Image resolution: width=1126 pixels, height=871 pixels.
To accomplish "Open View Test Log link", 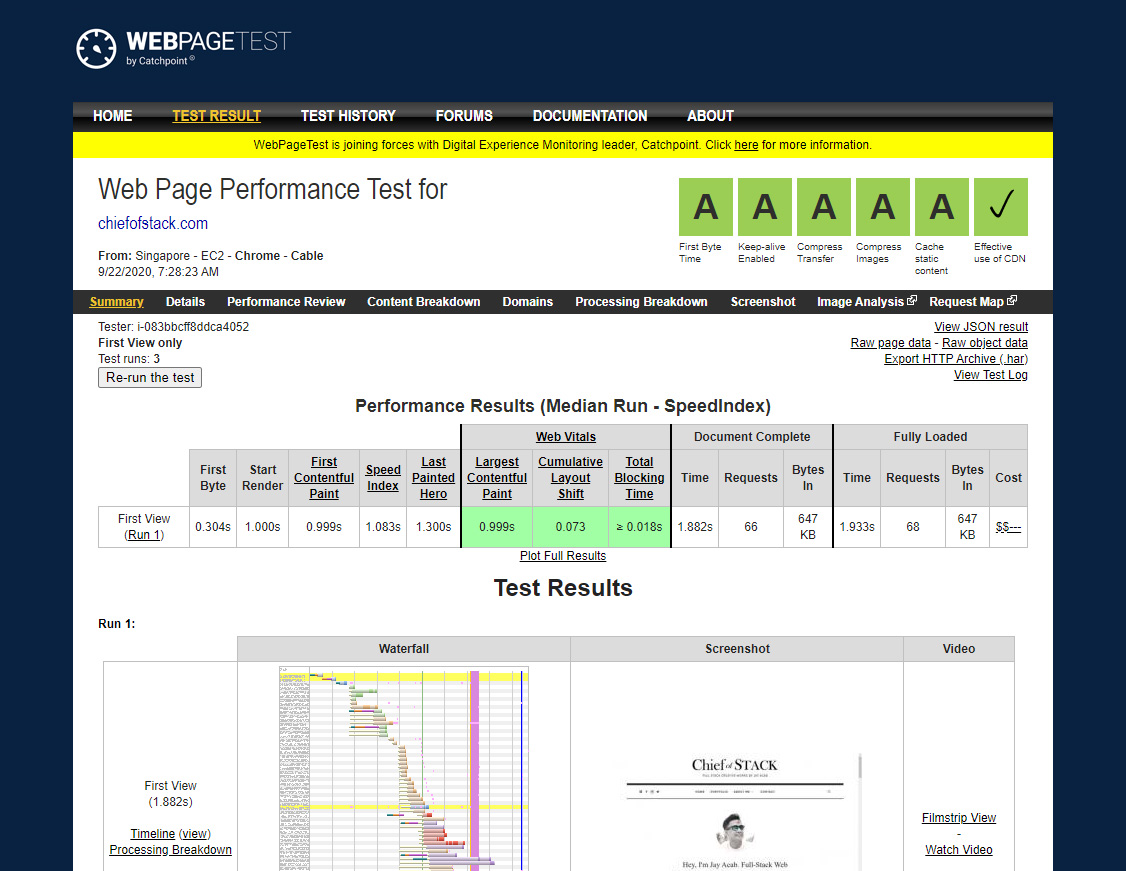I will coord(990,375).
